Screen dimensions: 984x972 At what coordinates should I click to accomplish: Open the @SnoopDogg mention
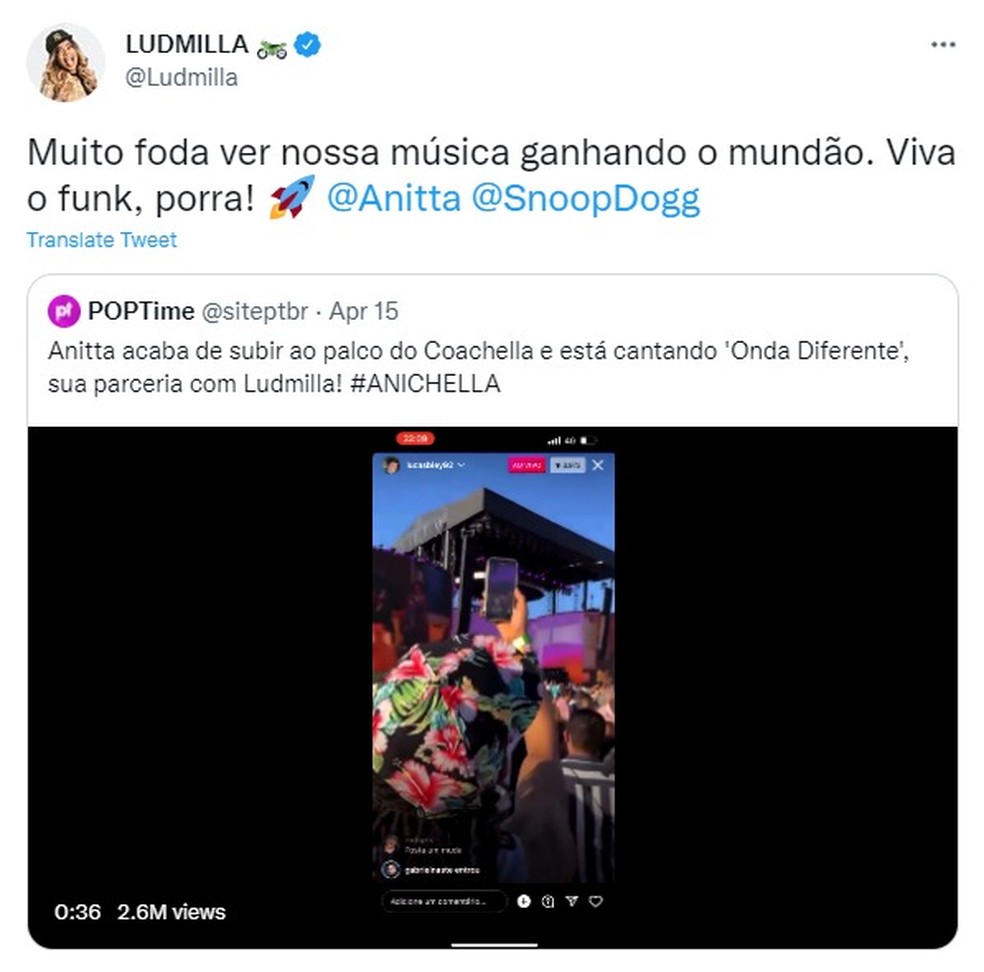586,199
